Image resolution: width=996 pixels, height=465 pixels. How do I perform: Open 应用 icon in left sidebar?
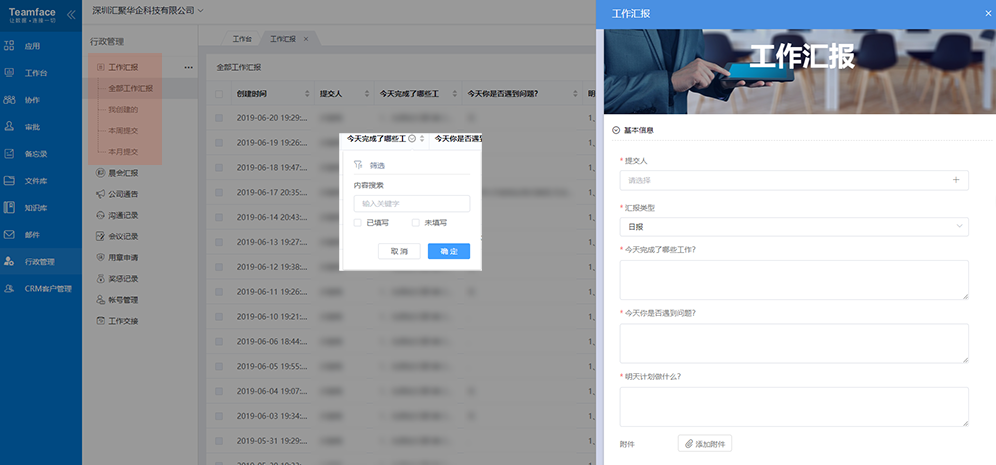click(x=9, y=46)
